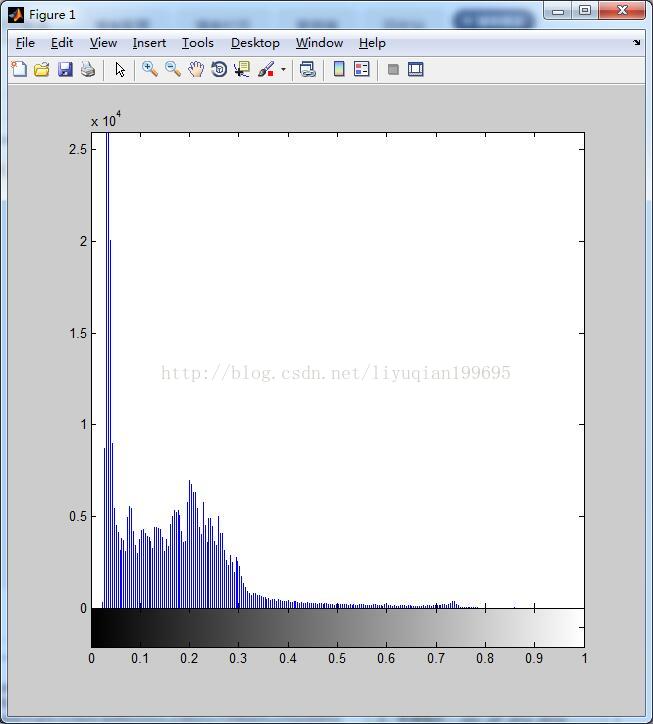Open the Insert menu

point(149,43)
